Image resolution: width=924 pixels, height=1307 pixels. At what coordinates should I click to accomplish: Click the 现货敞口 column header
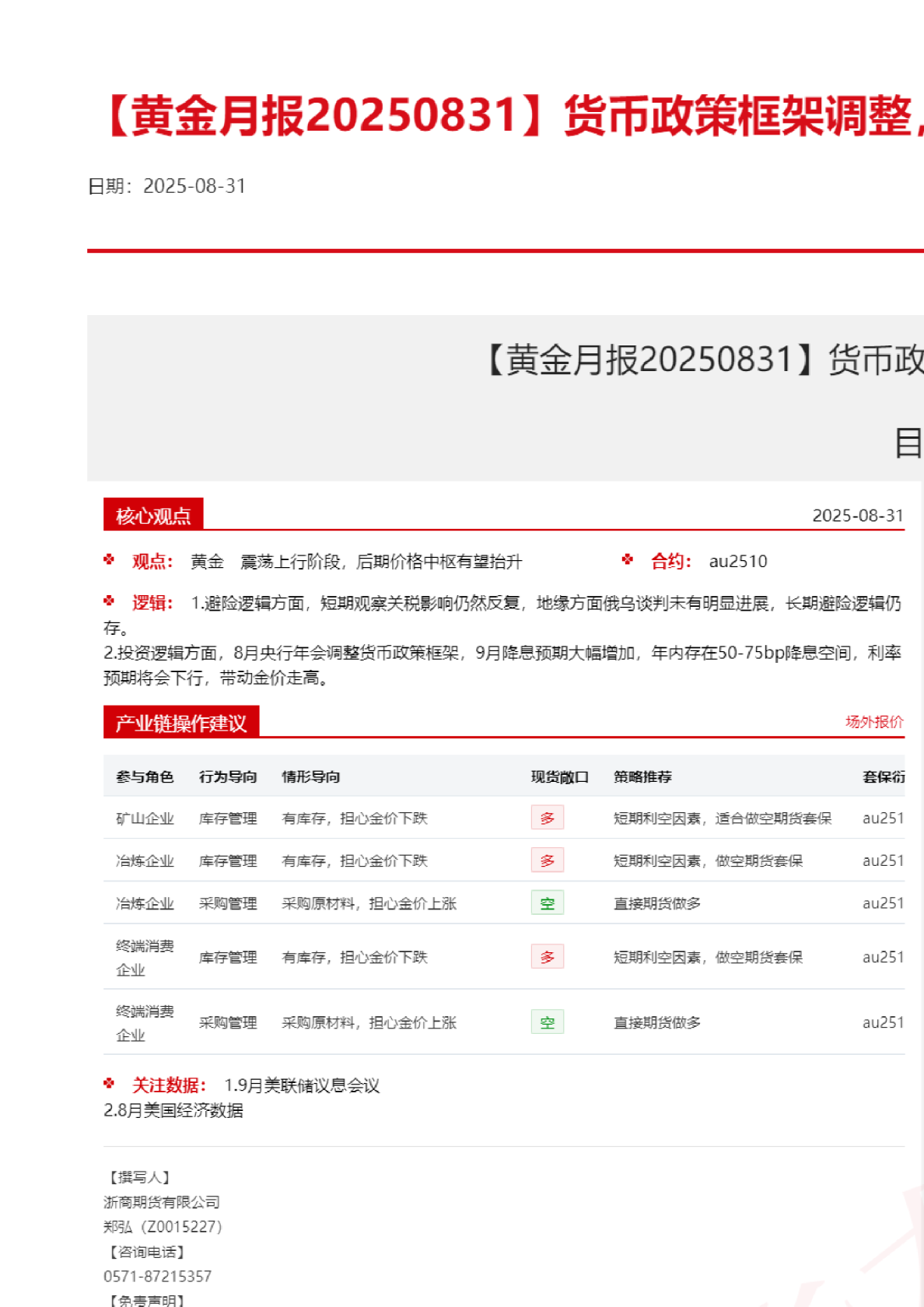tap(559, 776)
